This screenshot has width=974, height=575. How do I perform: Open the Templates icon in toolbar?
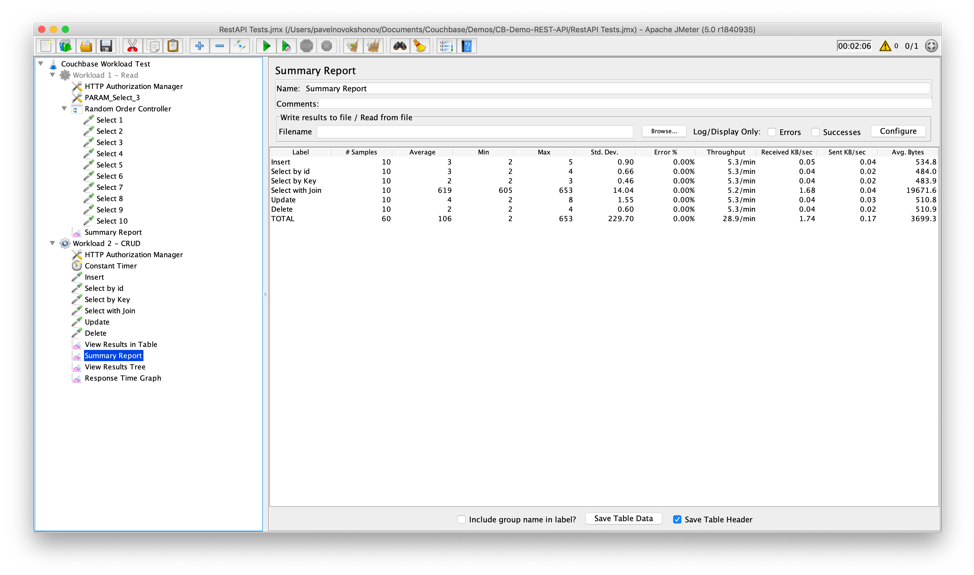tap(66, 46)
